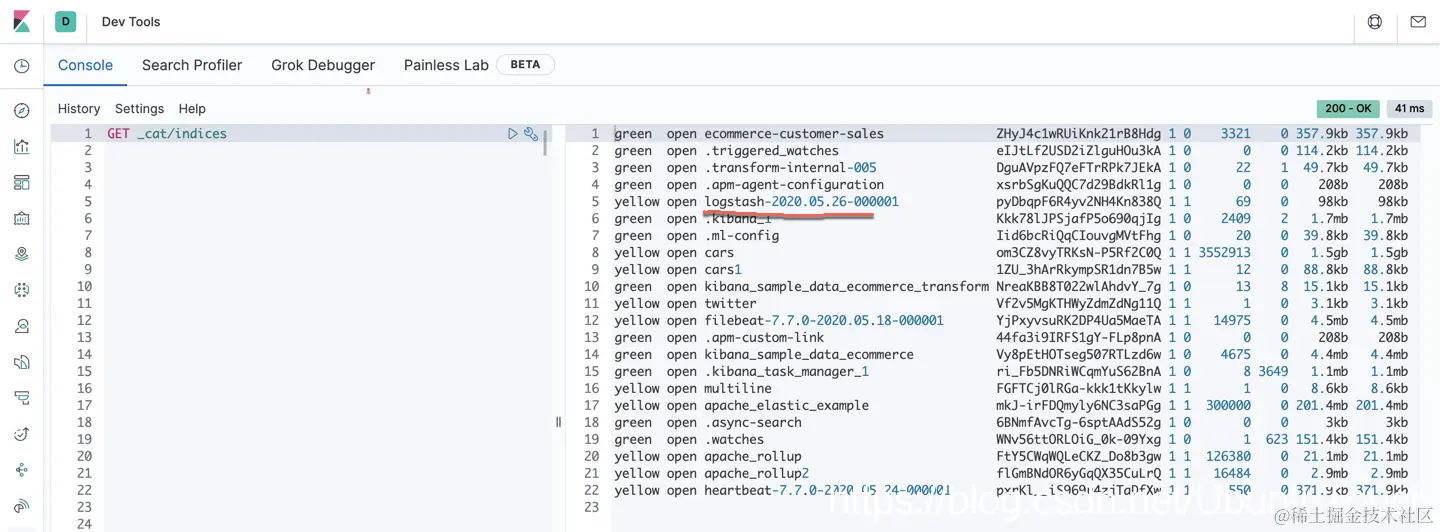
Task: Open Metrics icon in sidebar
Action: pyautogui.click(x=22, y=326)
